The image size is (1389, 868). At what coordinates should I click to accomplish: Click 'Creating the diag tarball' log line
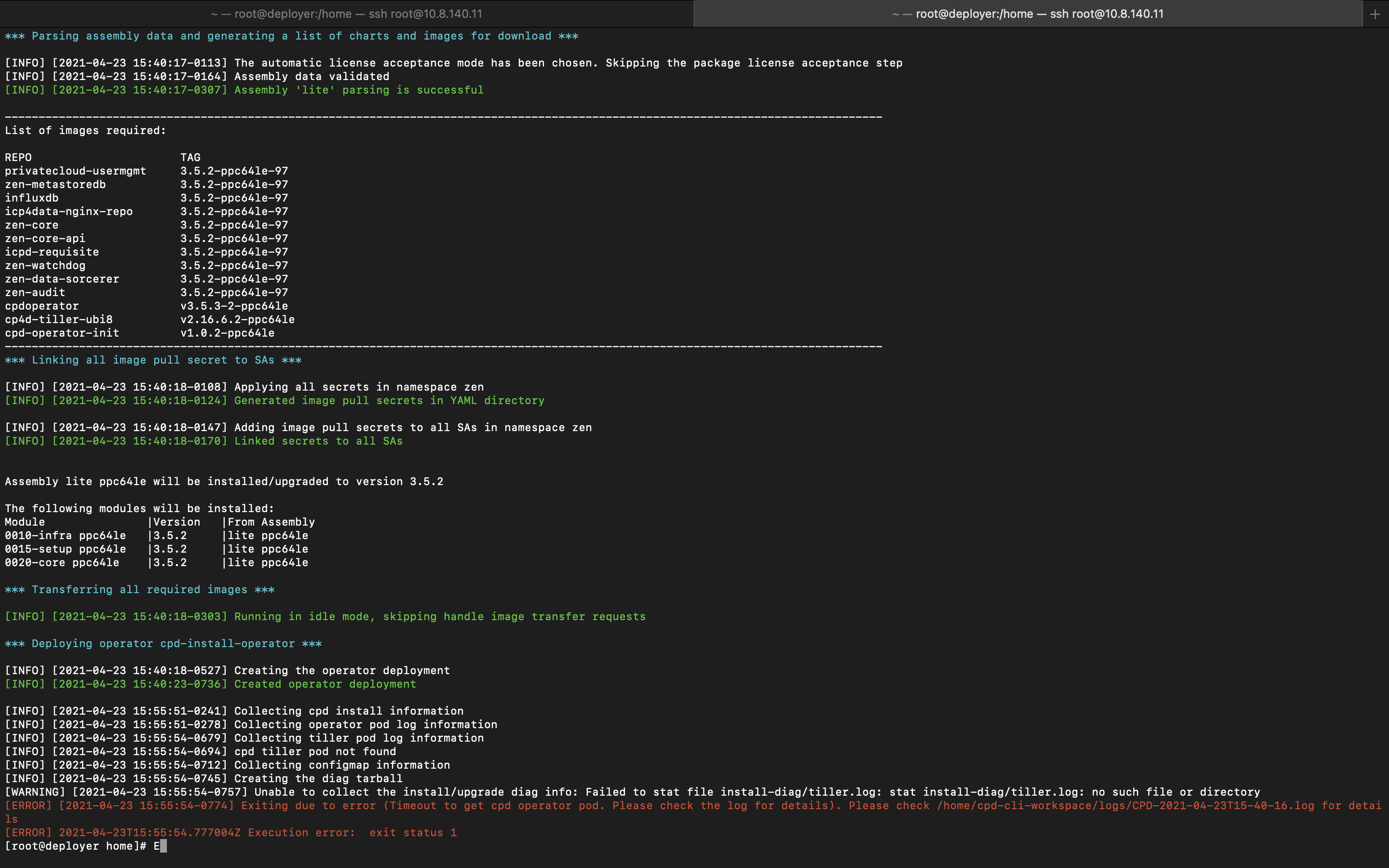point(204,778)
